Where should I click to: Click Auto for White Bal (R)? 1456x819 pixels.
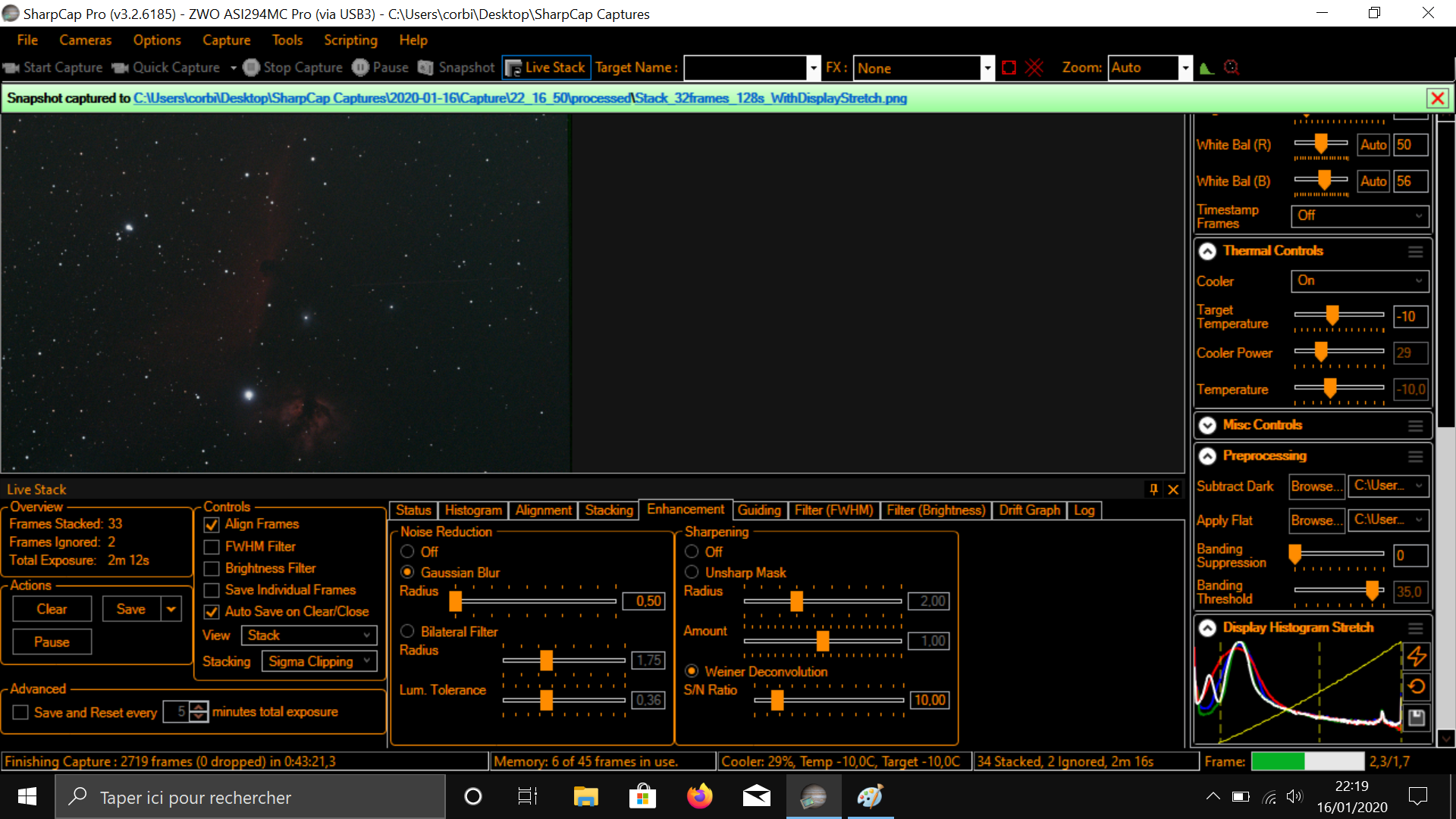1373,145
